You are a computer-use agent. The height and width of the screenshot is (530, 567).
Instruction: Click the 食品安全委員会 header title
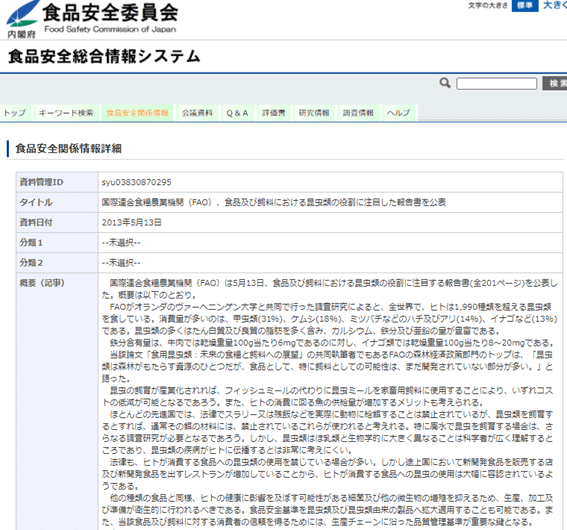click(x=110, y=13)
